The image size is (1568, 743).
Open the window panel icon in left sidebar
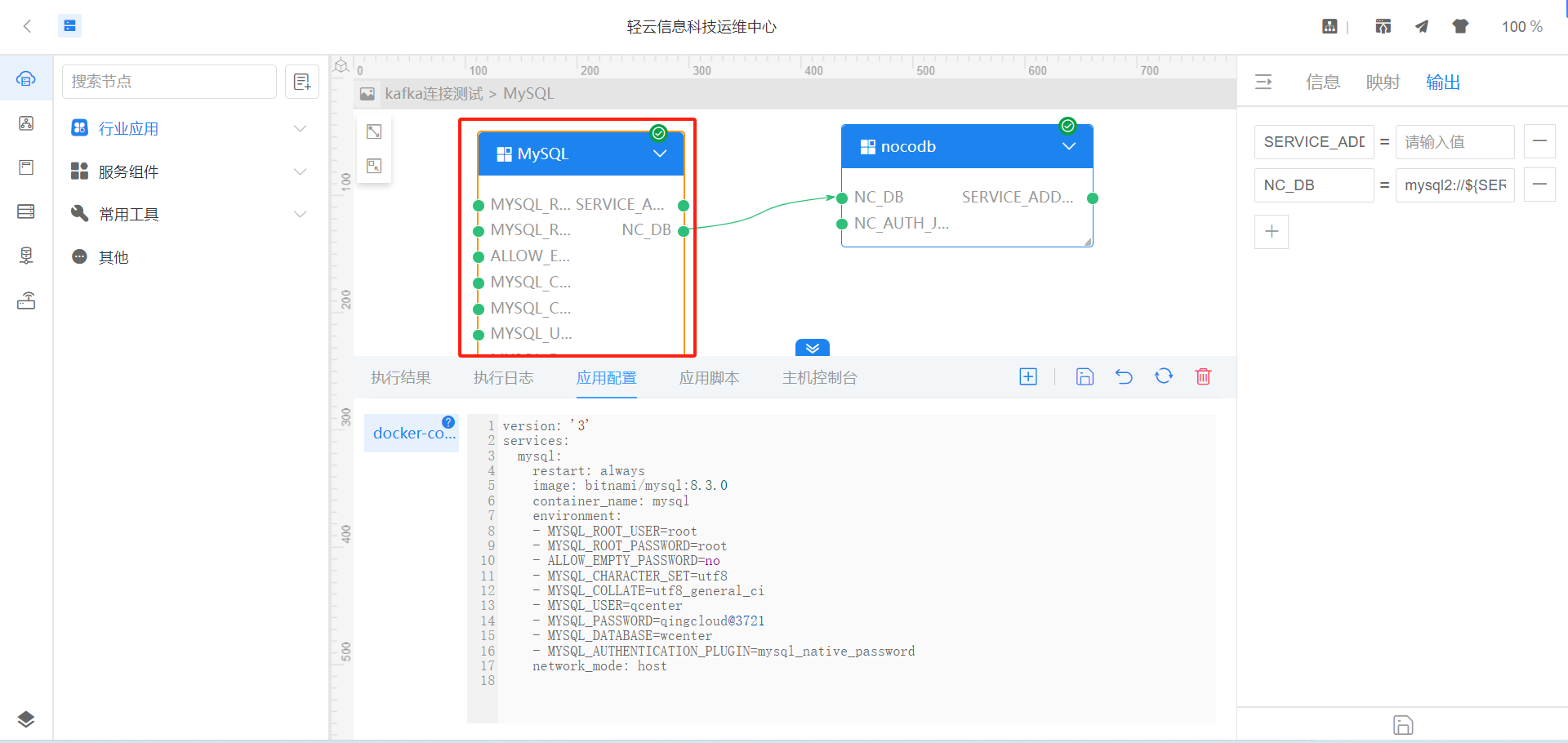pyautogui.click(x=26, y=167)
